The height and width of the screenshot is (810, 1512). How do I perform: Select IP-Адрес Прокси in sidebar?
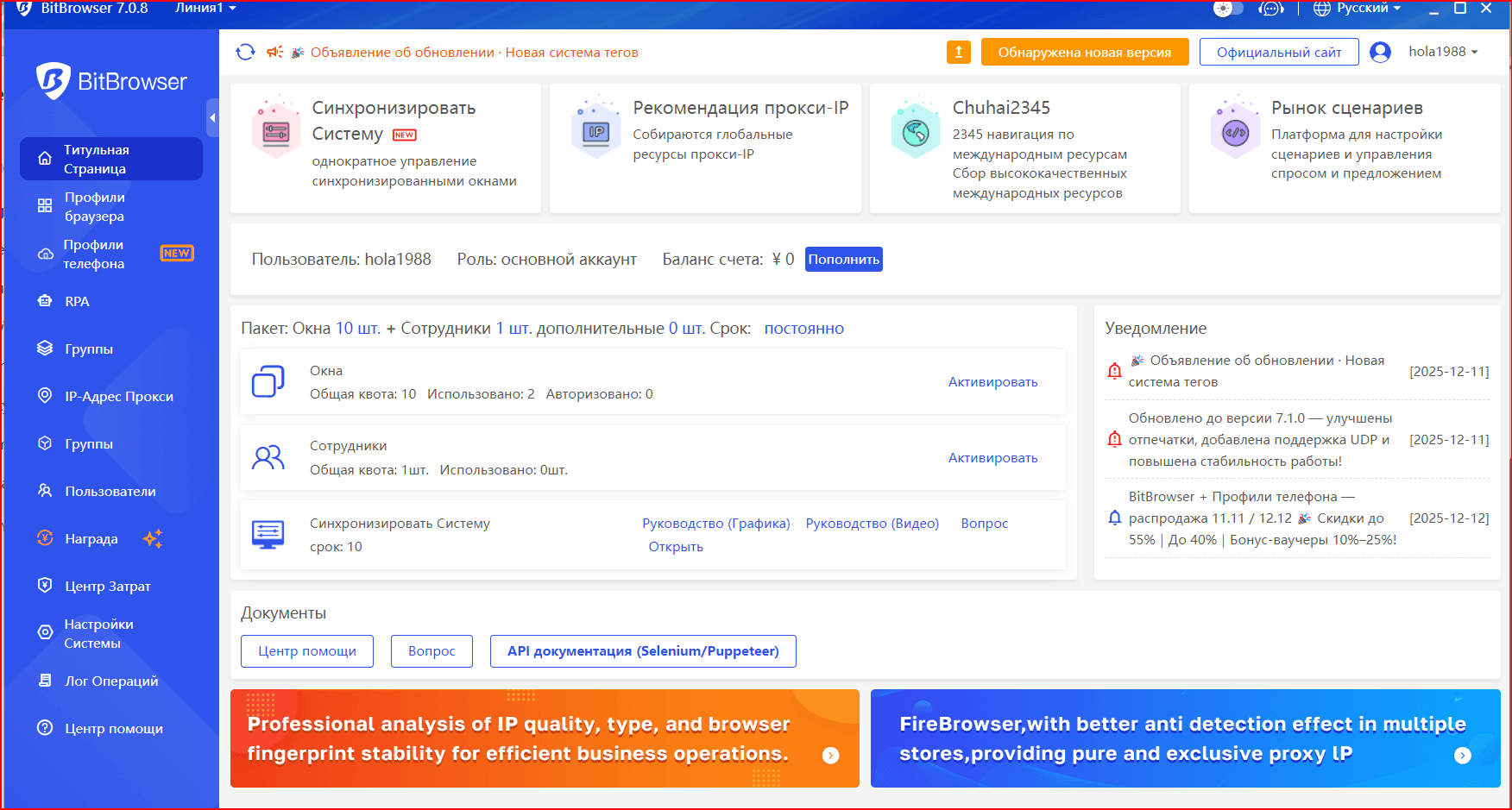[119, 397]
